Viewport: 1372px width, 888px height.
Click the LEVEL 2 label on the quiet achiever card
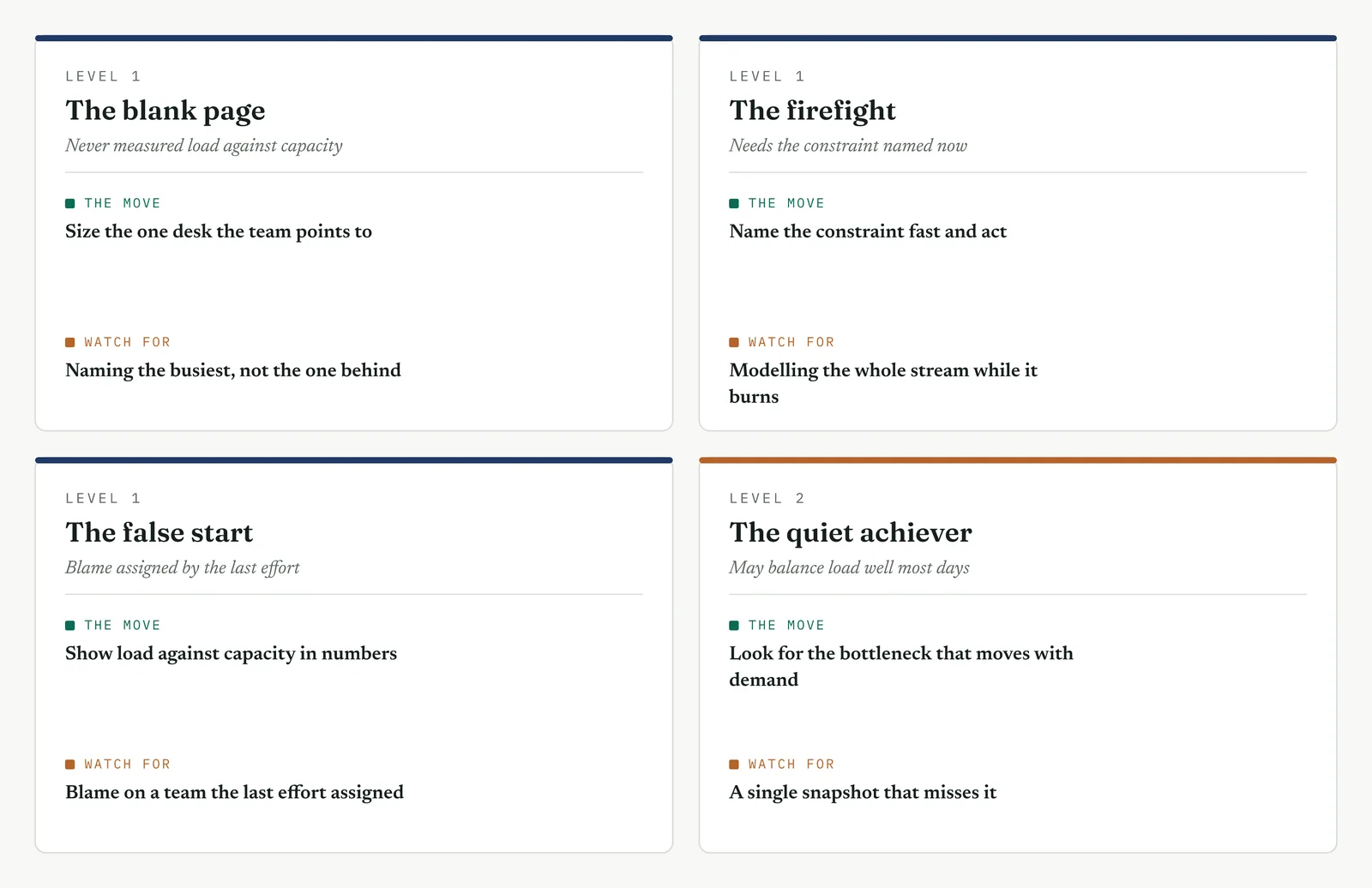(767, 498)
